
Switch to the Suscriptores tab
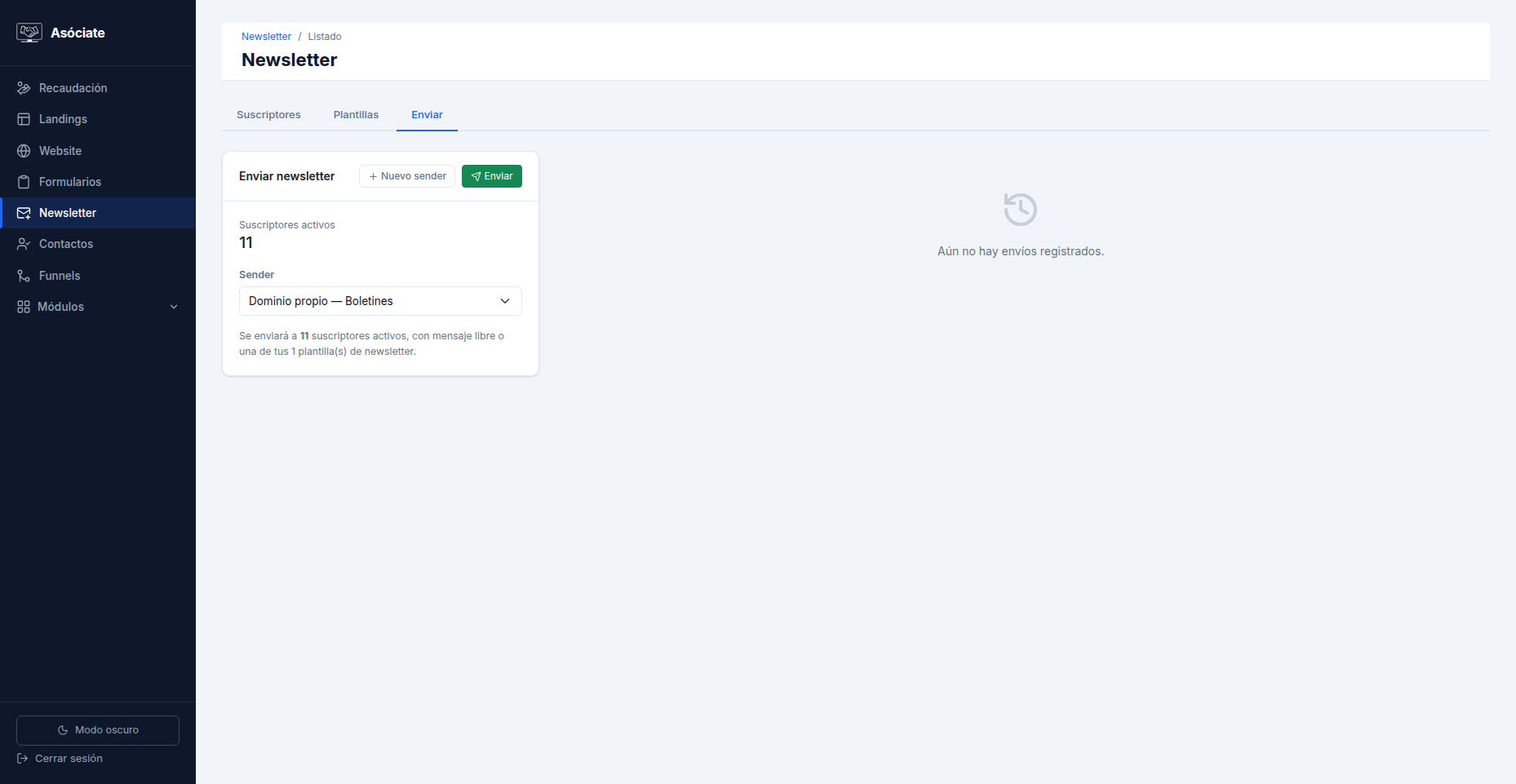coord(268,115)
